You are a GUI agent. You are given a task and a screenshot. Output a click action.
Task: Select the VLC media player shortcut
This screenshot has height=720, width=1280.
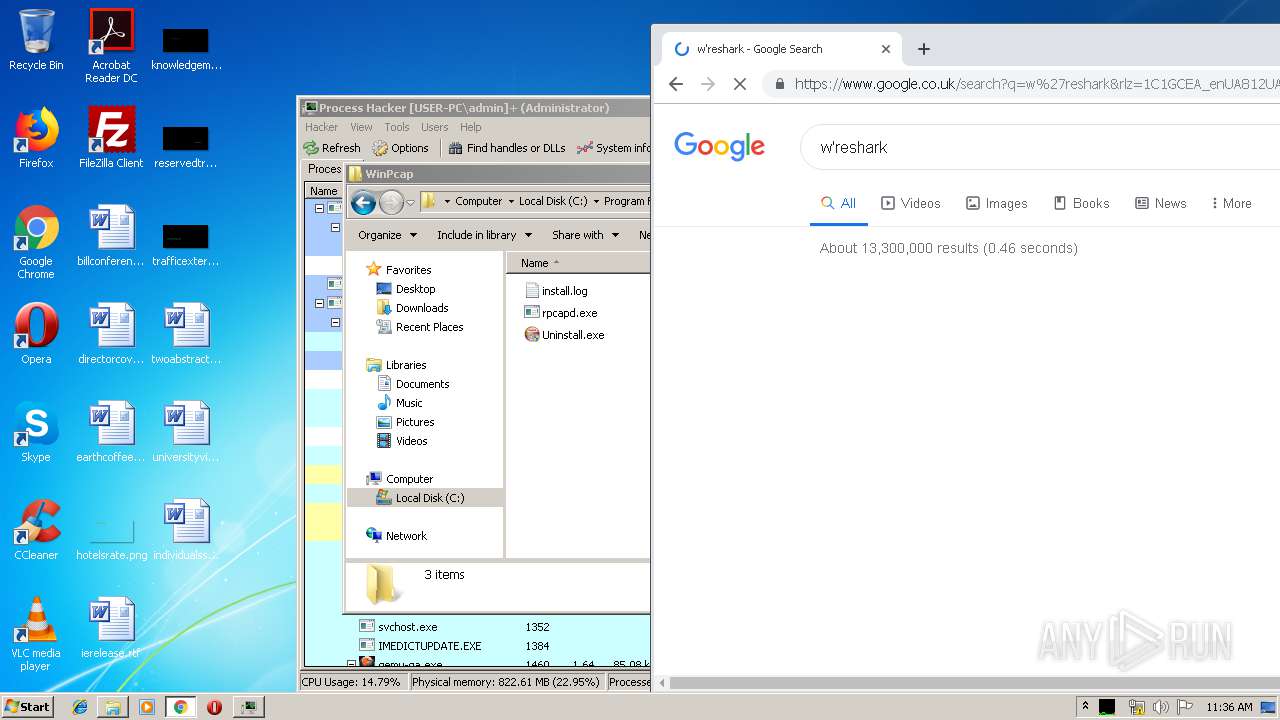pos(36,634)
